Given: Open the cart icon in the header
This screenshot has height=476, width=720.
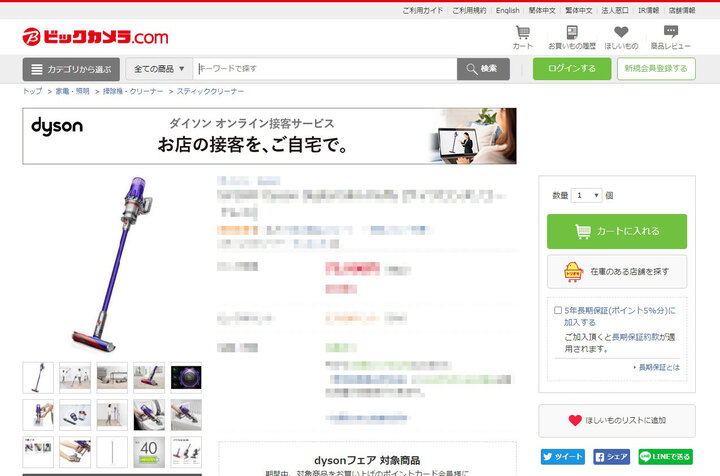Looking at the screenshot, I should [523, 37].
